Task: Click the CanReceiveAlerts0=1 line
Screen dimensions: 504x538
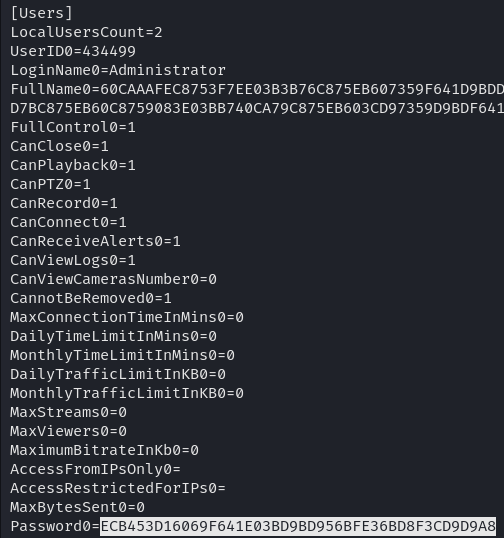Action: click(95, 241)
